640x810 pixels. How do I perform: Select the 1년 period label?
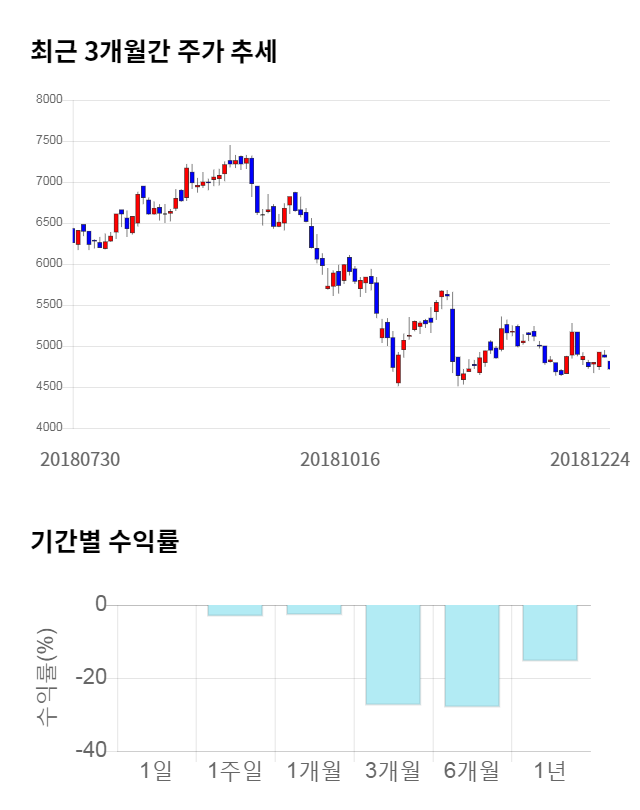click(x=550, y=771)
